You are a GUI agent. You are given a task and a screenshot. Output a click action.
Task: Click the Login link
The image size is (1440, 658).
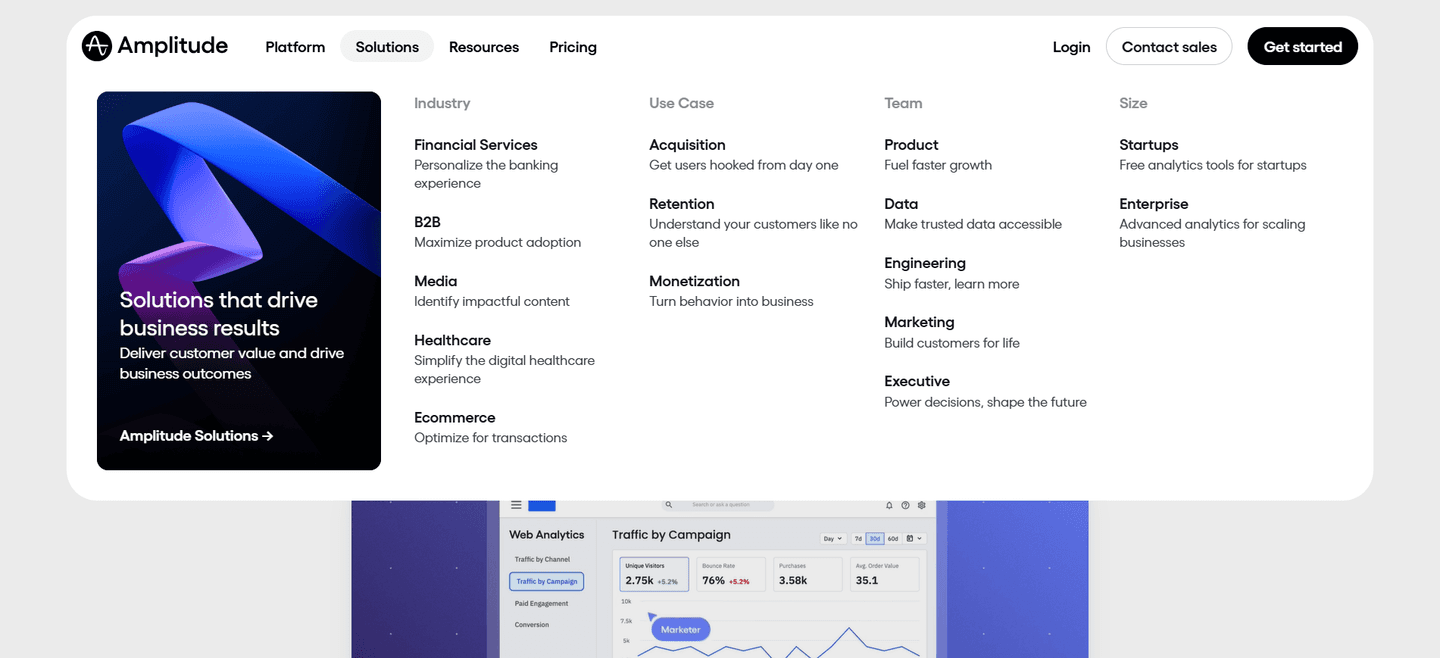click(x=1071, y=47)
